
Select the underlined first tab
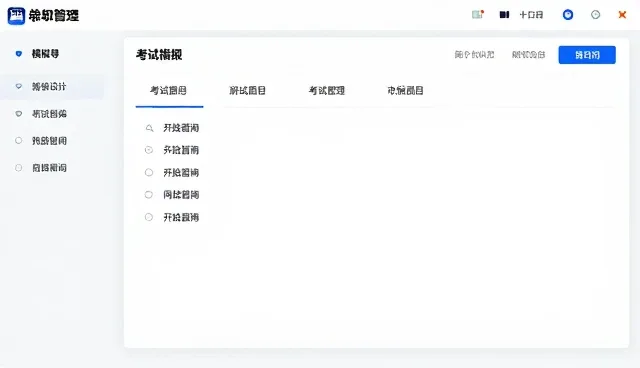click(169, 91)
